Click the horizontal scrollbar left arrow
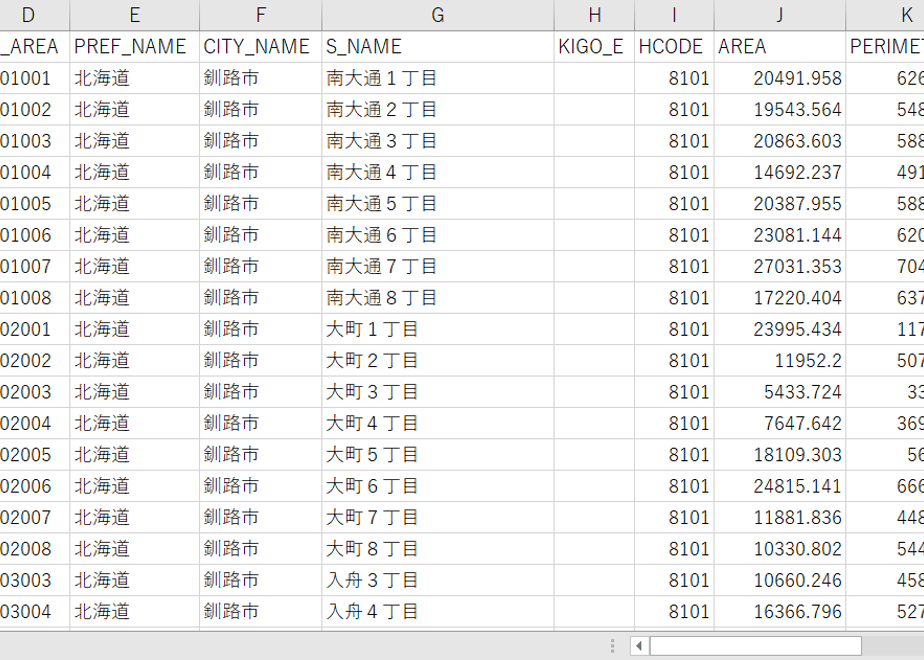This screenshot has height=660, width=924. click(639, 646)
